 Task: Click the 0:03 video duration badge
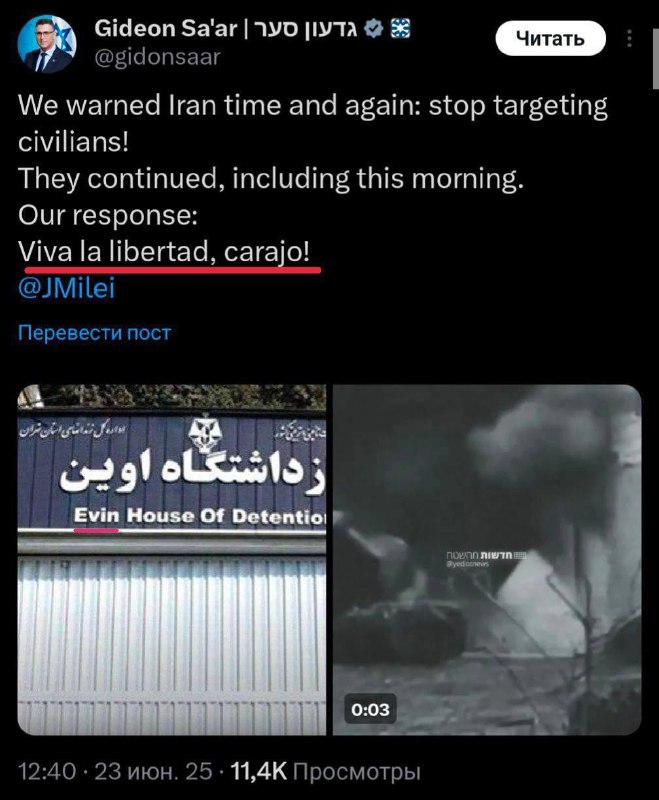coord(370,709)
